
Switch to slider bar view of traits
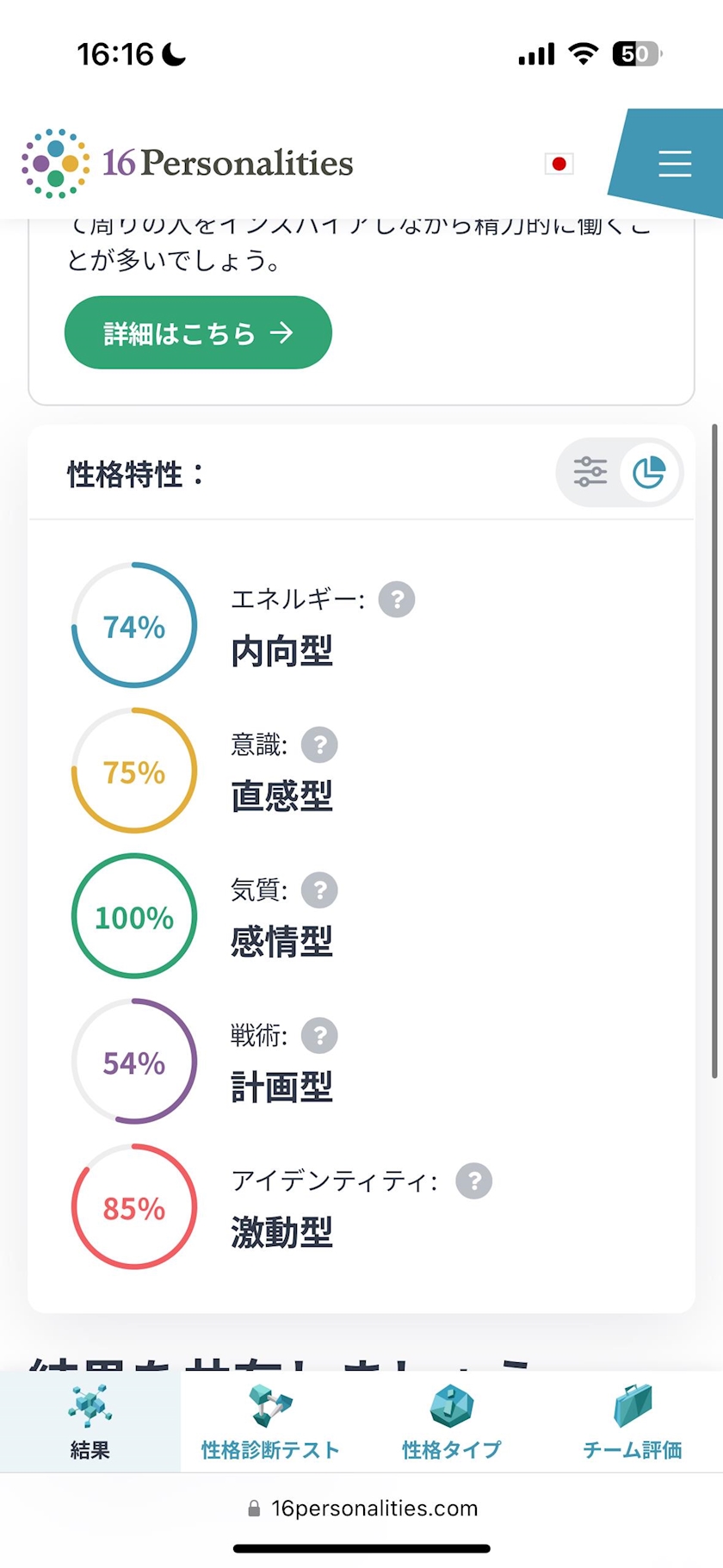(590, 472)
